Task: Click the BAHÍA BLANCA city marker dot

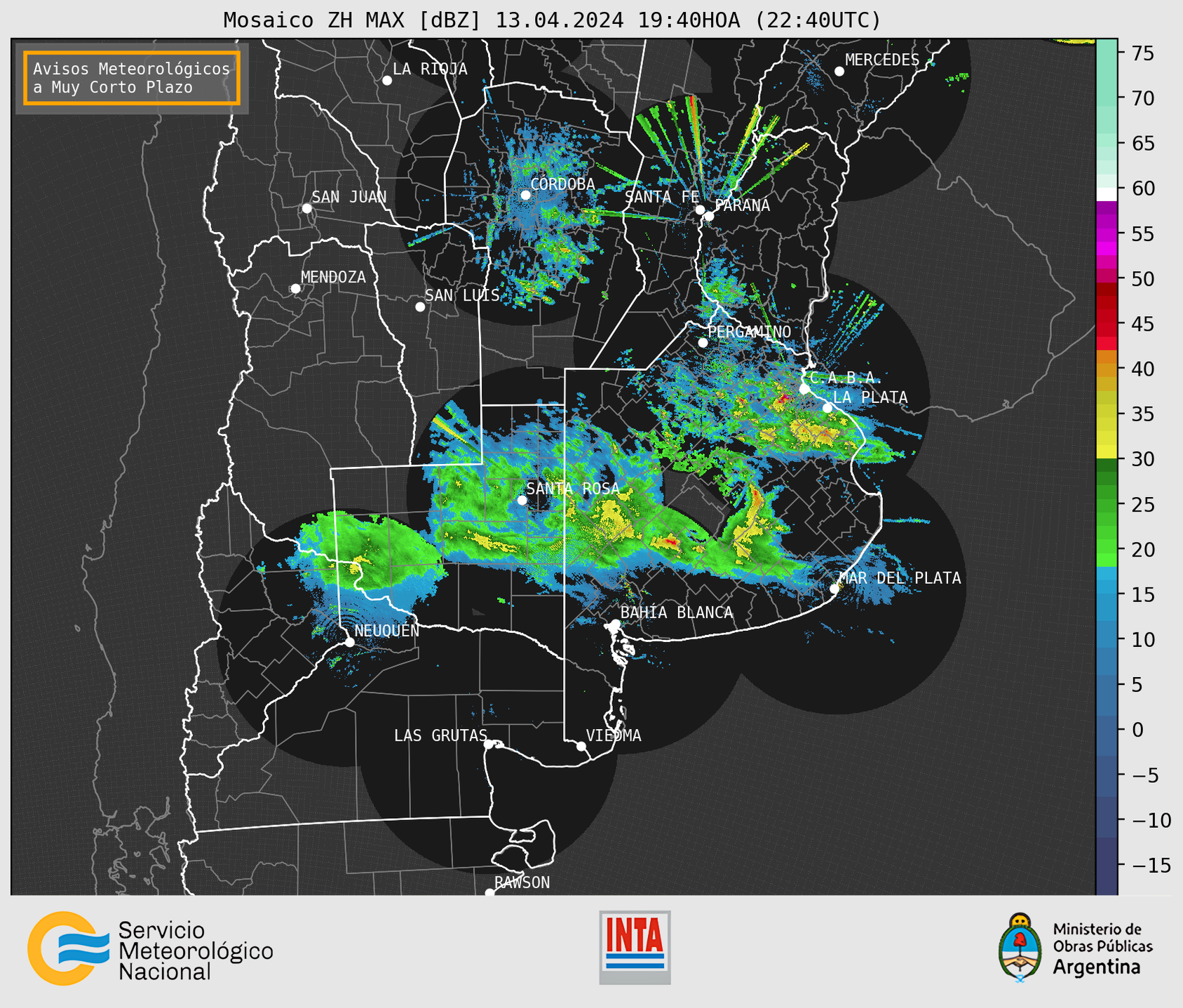Action: tap(615, 624)
